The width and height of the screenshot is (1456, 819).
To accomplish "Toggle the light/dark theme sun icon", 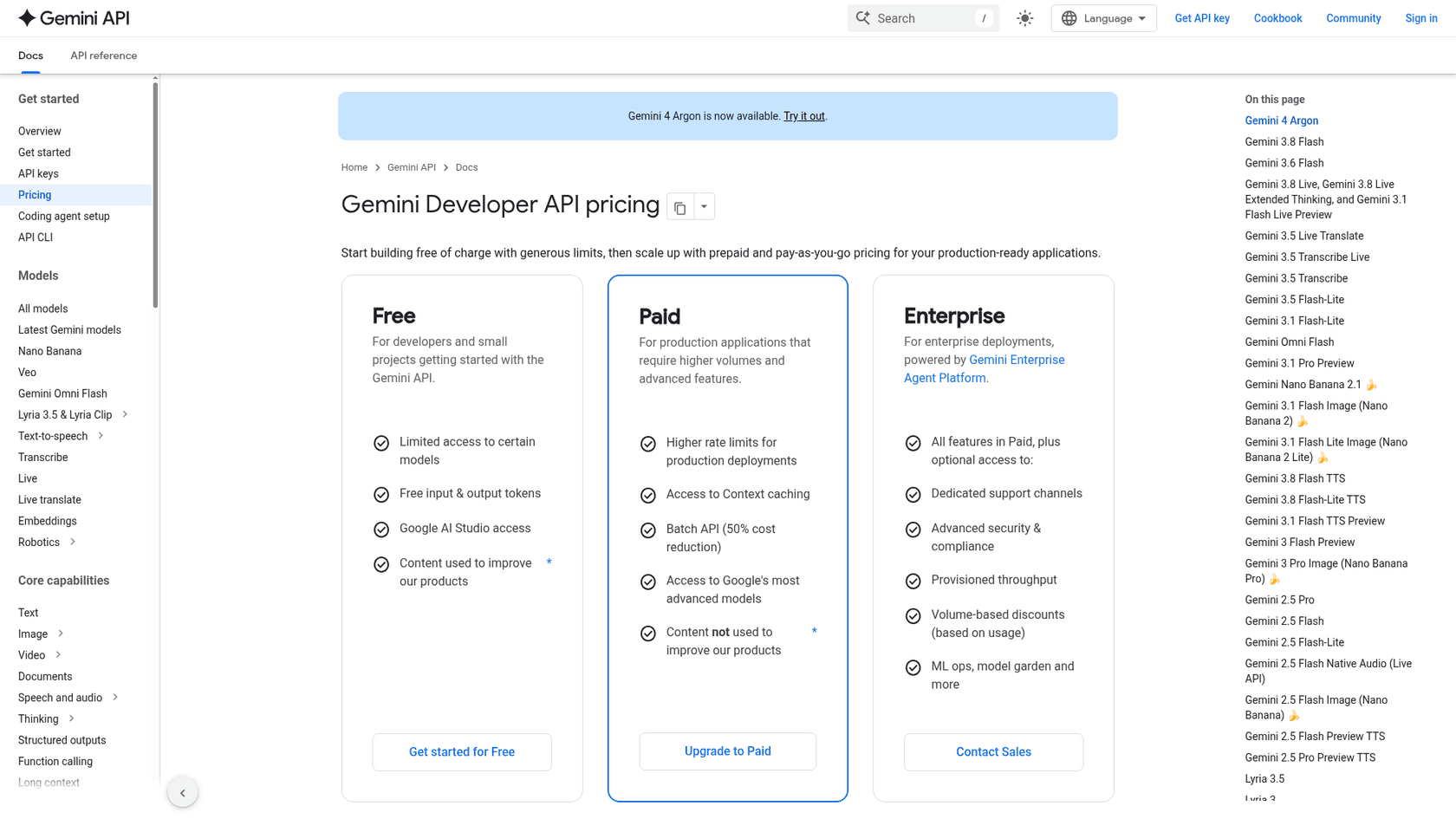I will pyautogui.click(x=1025, y=18).
